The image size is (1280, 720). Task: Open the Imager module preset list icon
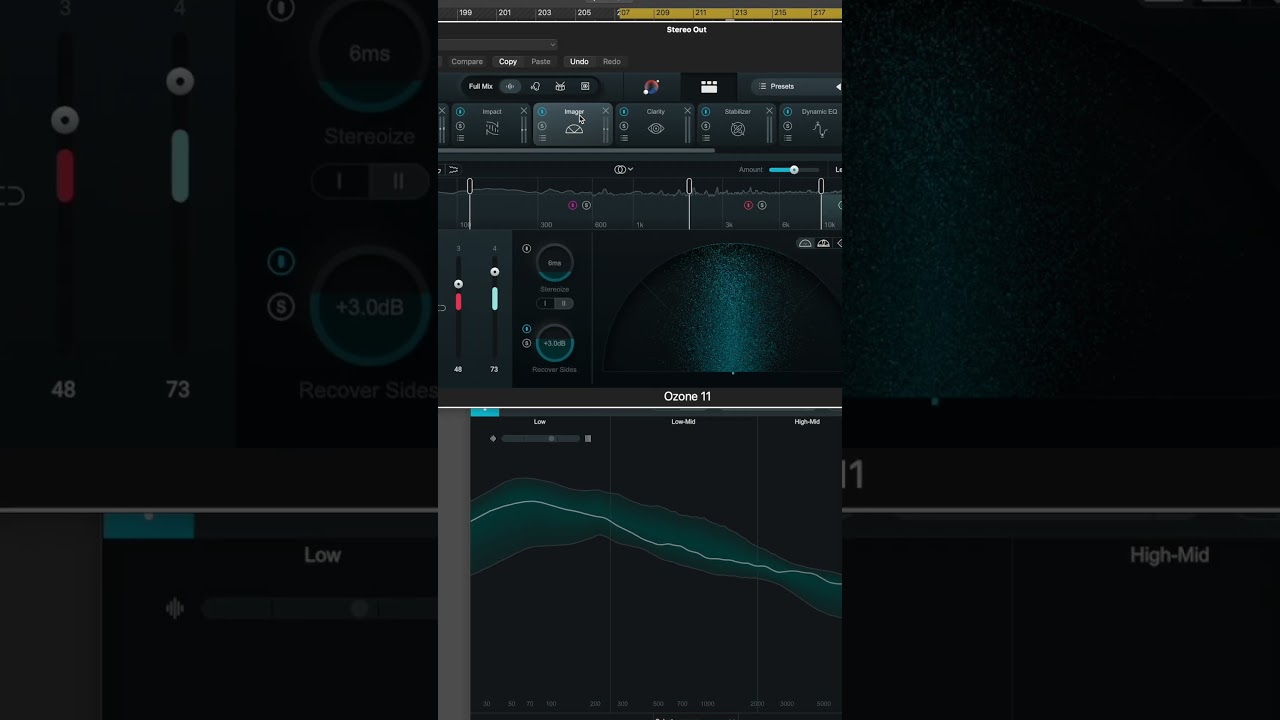[542, 138]
